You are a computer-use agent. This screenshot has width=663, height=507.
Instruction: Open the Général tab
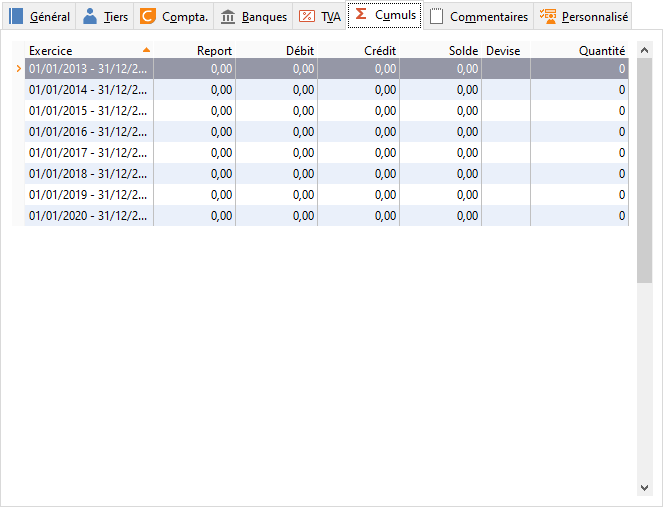tap(39, 16)
